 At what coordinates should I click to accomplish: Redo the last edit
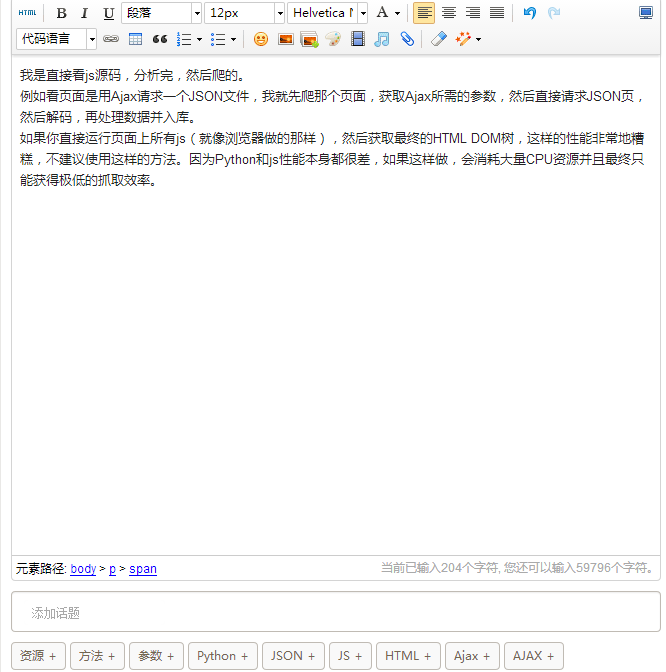(x=554, y=13)
